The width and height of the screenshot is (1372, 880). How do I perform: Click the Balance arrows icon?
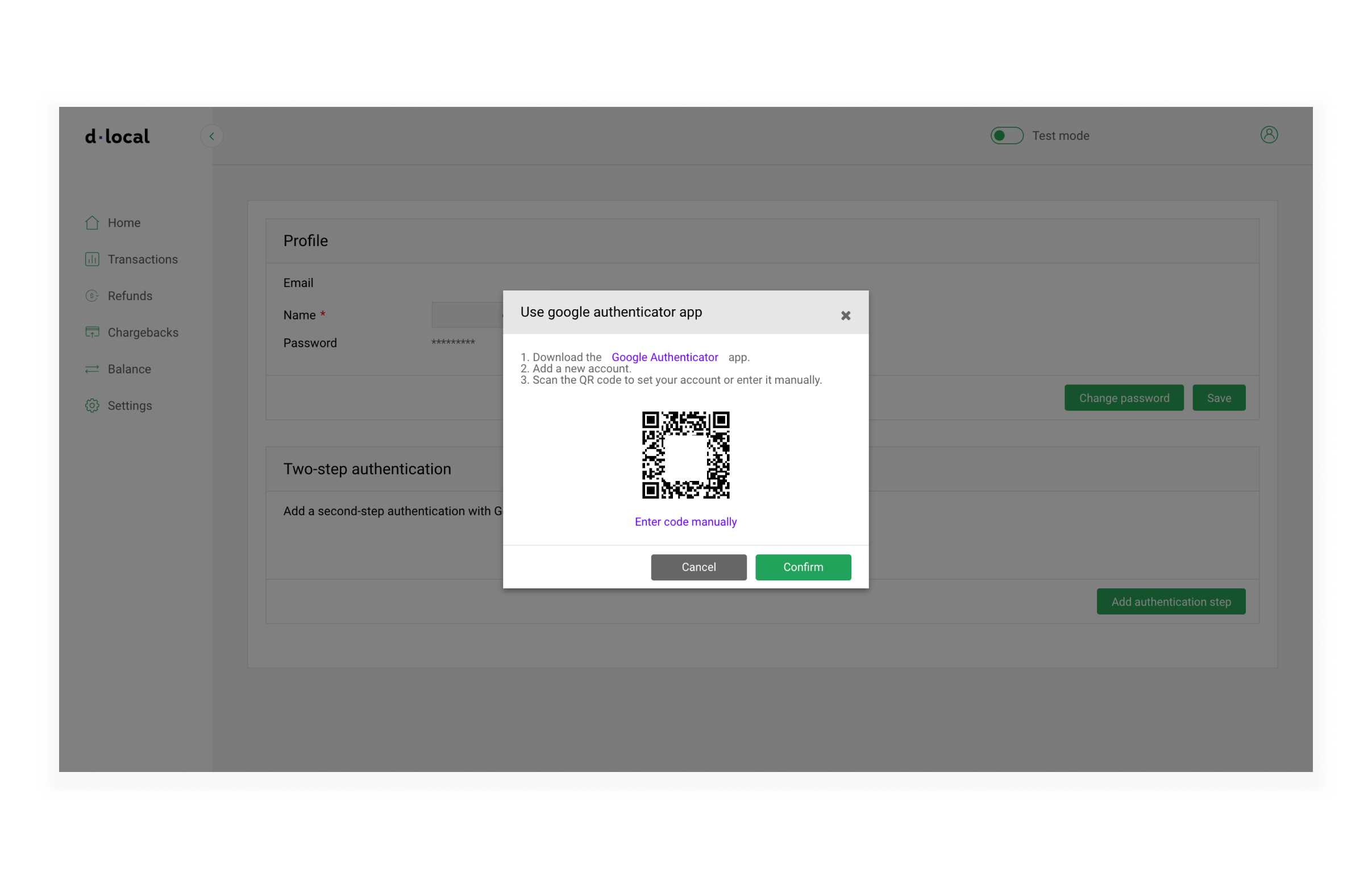click(92, 369)
